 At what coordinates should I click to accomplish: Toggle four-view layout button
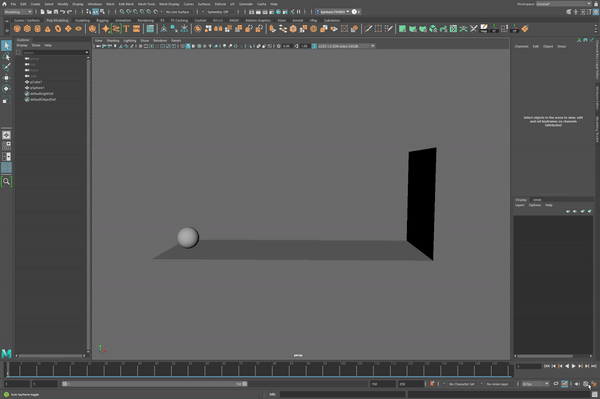coord(7,146)
